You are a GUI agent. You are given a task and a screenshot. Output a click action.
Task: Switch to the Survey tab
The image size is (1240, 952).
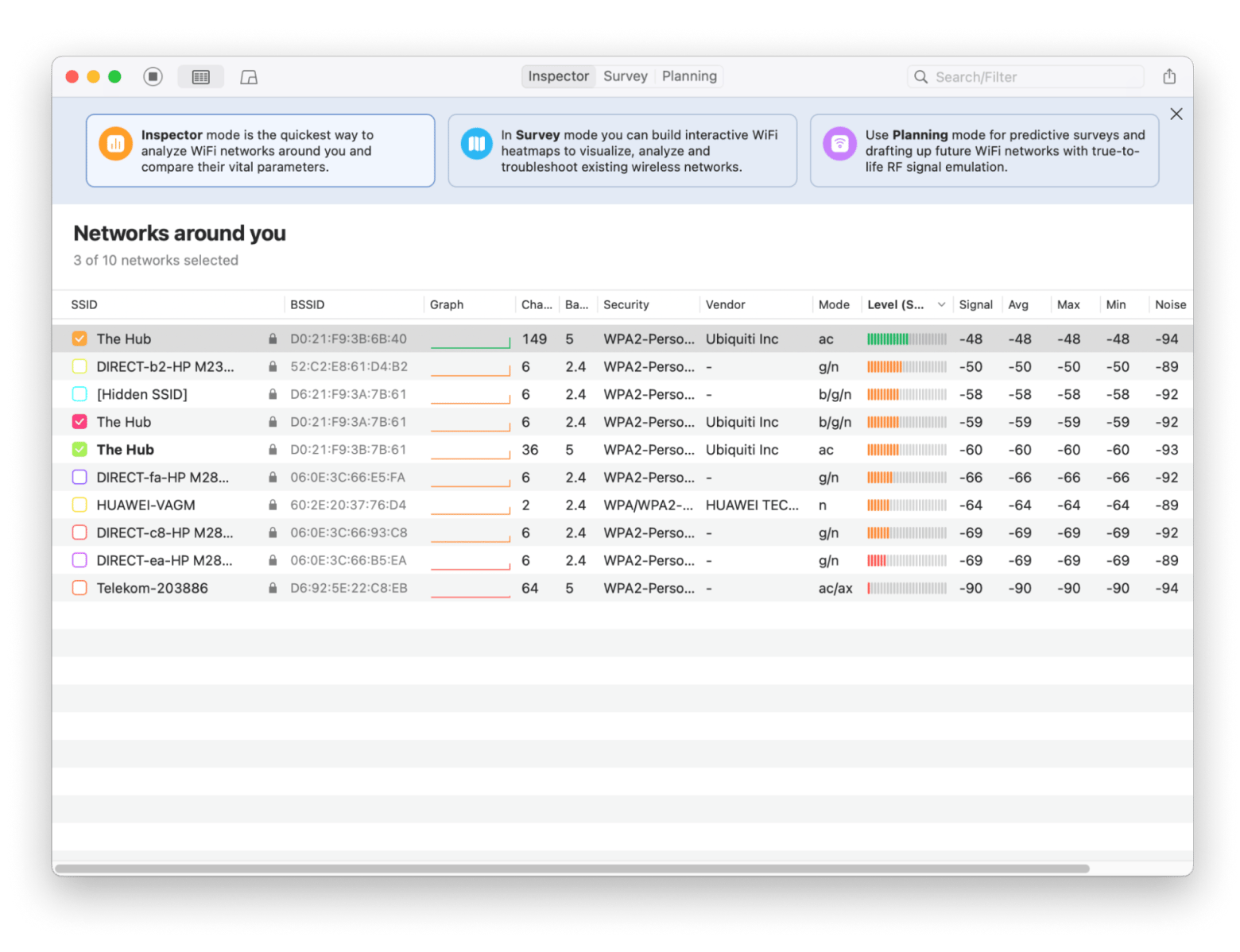tap(625, 76)
